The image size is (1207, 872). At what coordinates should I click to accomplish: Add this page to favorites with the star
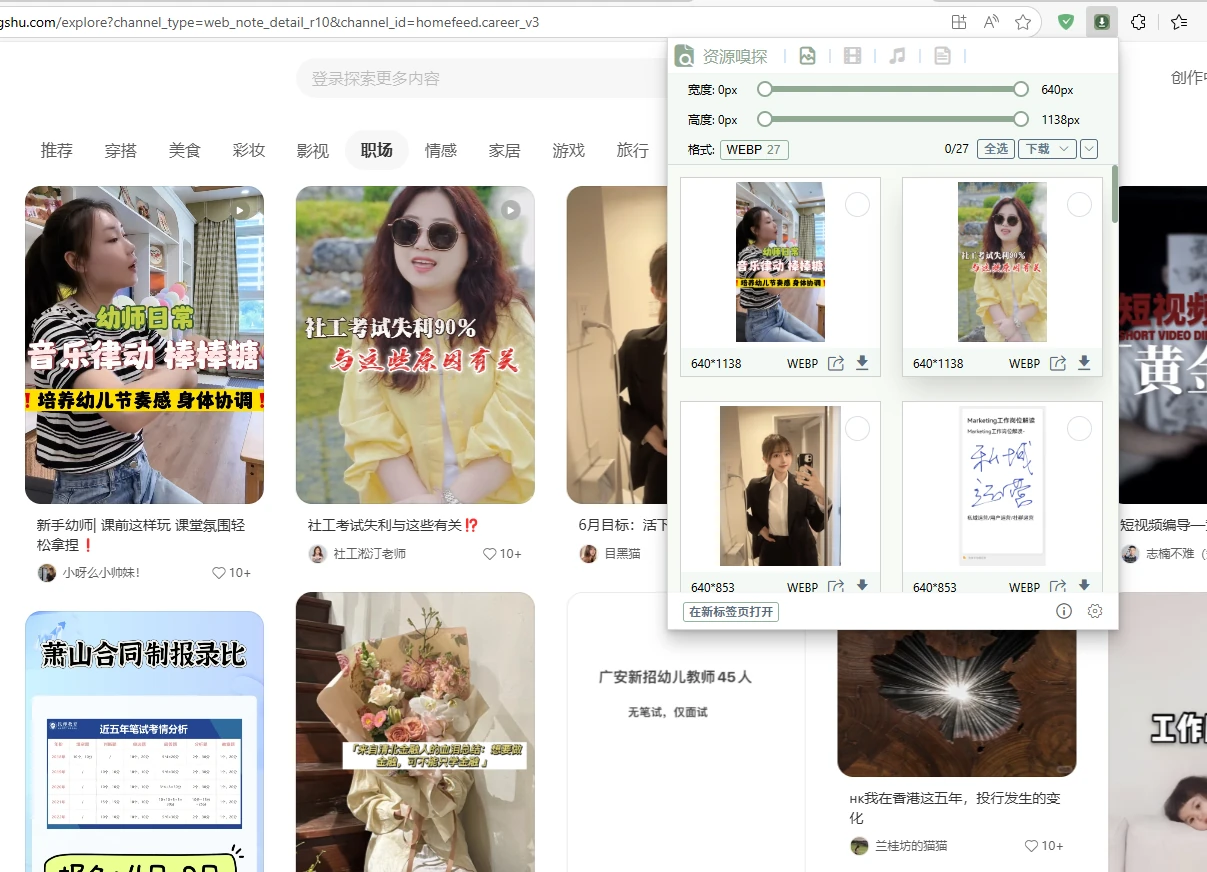1022,21
